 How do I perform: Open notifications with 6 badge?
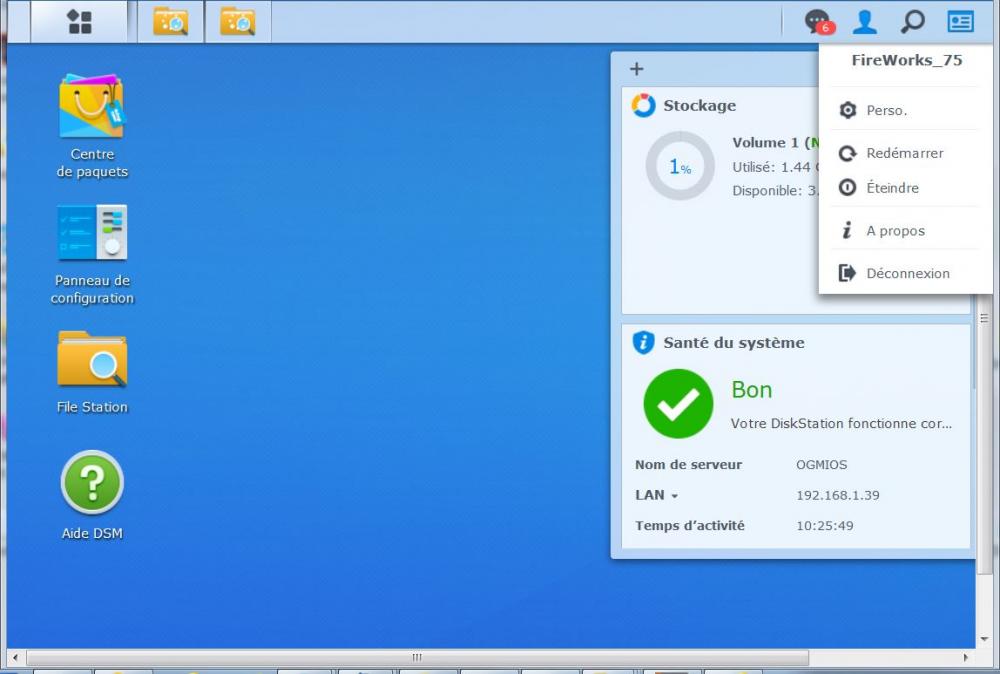point(819,22)
